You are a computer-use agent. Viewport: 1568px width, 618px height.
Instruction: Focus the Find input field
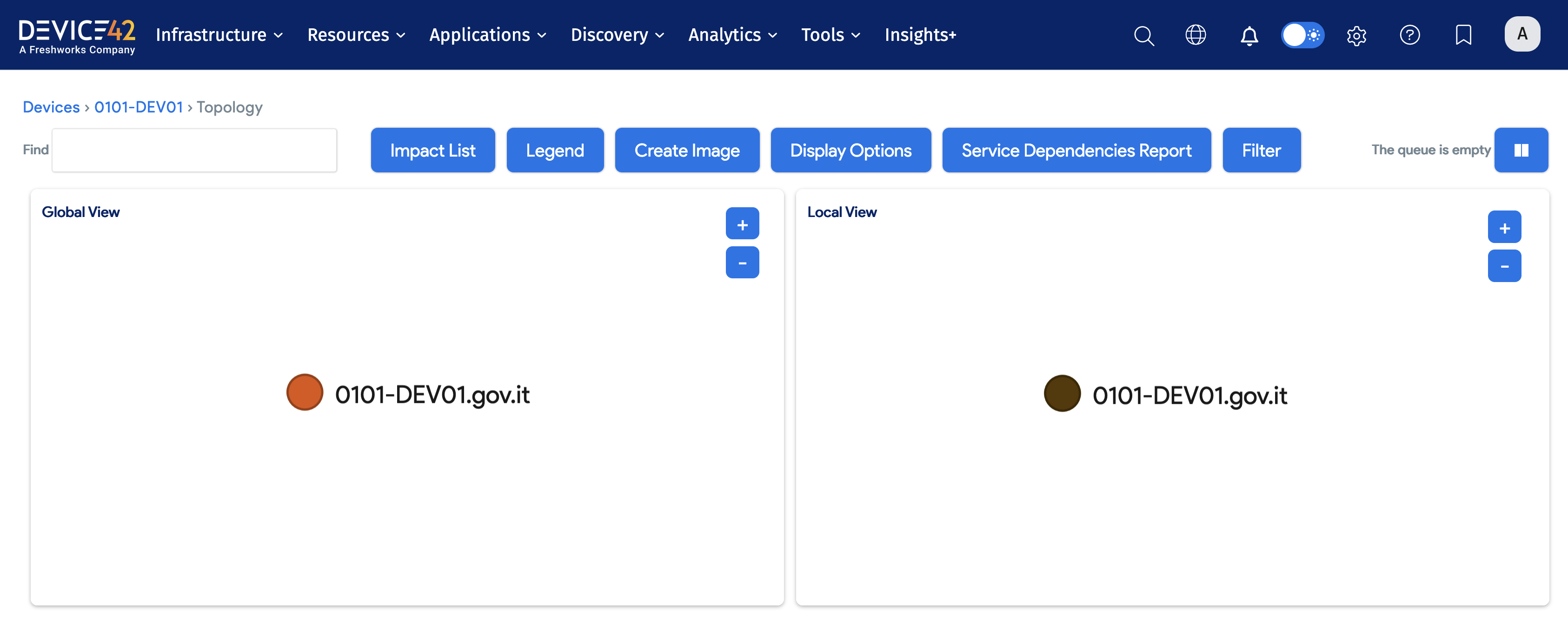coord(194,150)
